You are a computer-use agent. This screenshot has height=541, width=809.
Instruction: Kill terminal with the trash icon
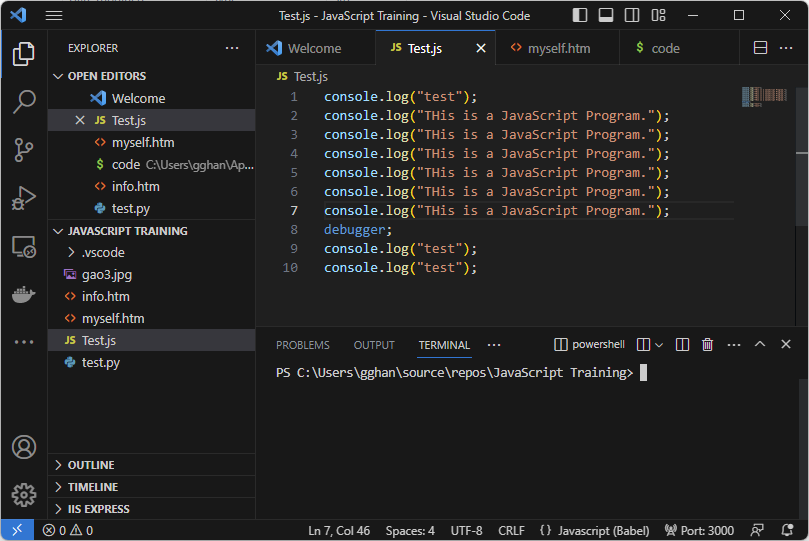click(707, 345)
